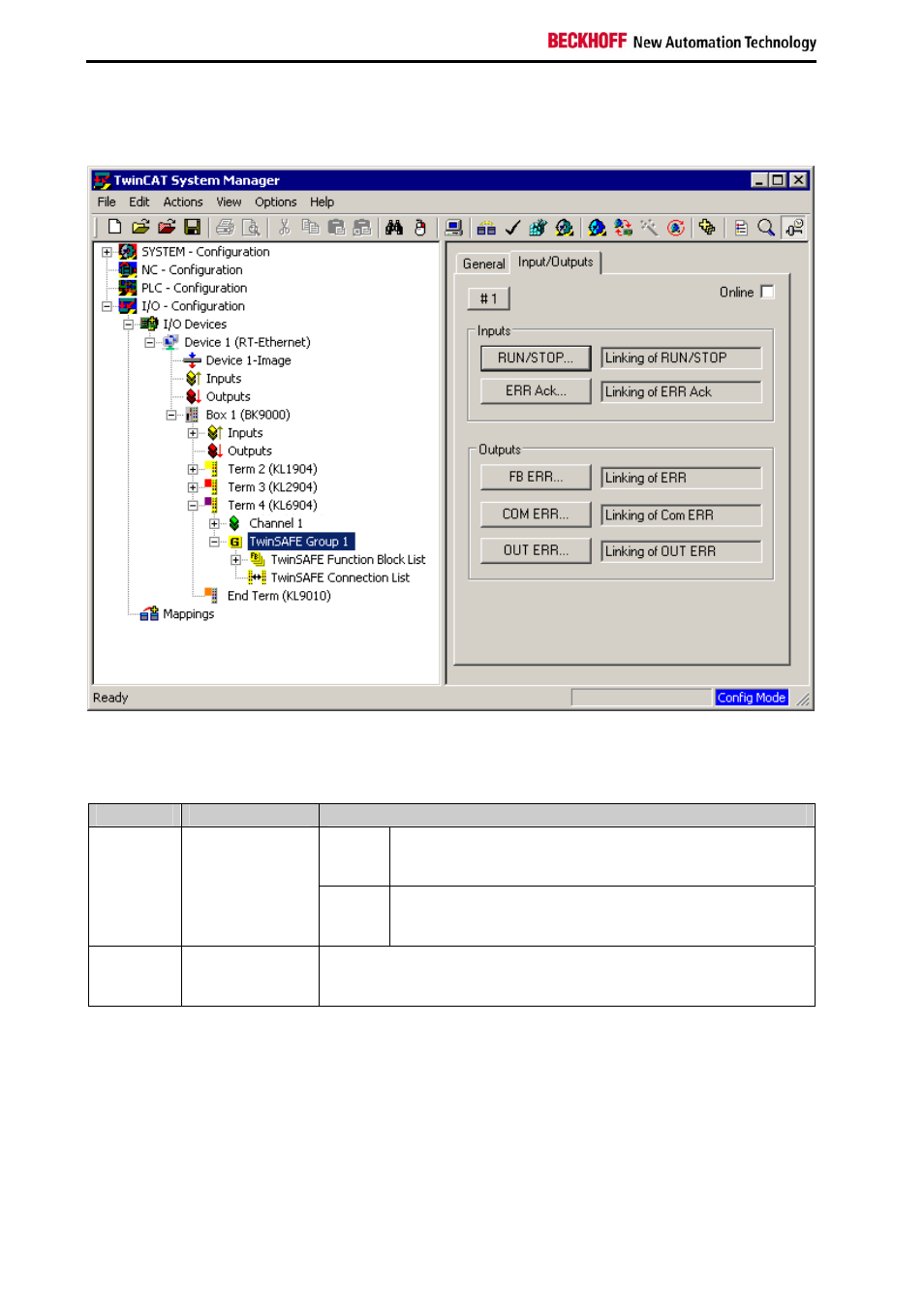
Task: Click the Mappings icon in the tree
Action: (149, 614)
